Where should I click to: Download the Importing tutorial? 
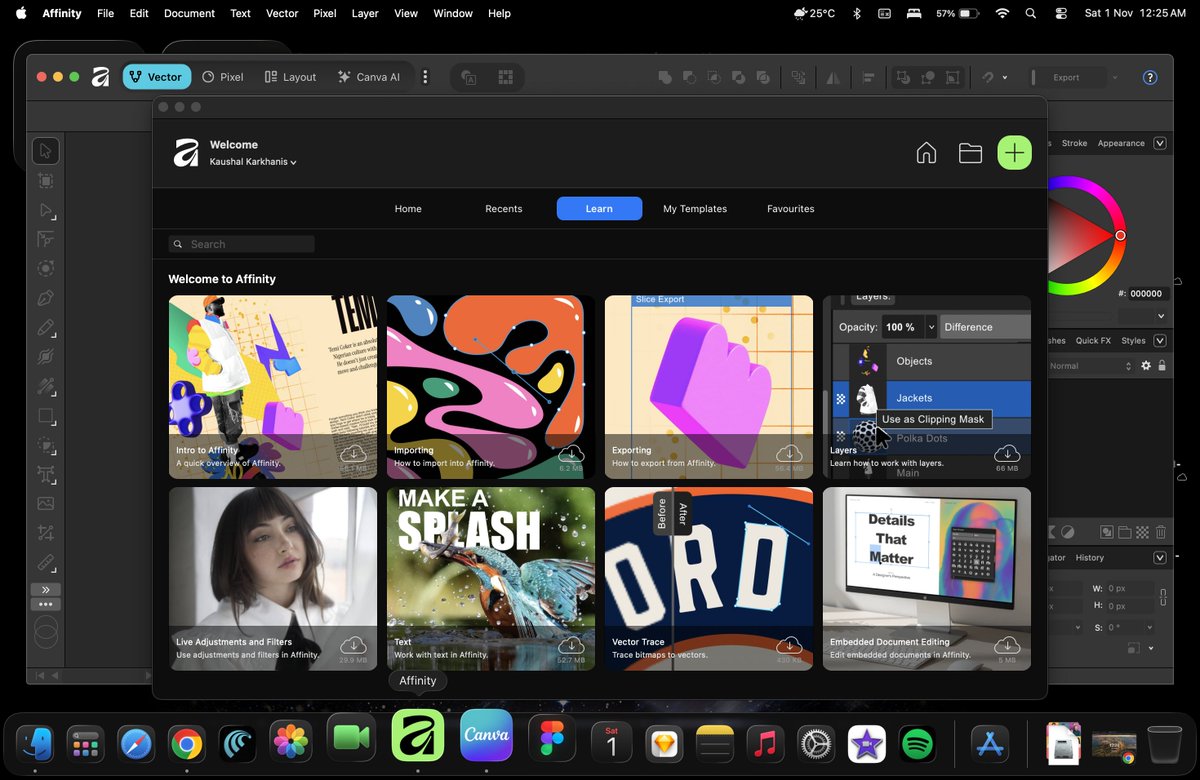(x=571, y=453)
